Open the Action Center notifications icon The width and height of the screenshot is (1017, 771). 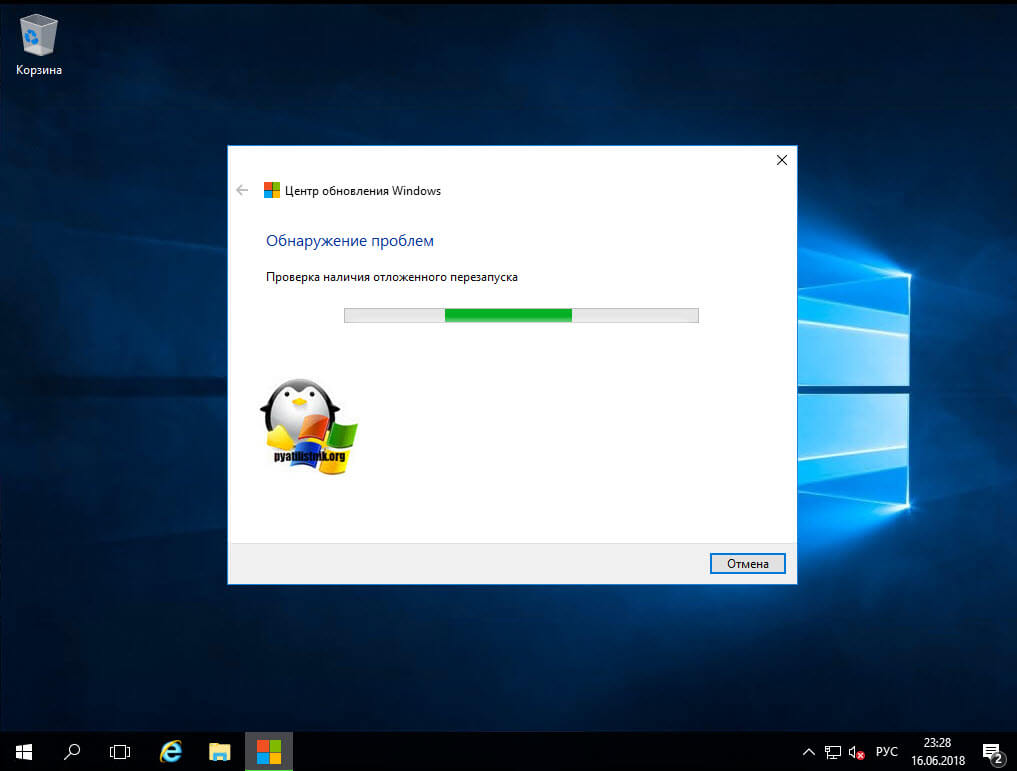(x=992, y=752)
